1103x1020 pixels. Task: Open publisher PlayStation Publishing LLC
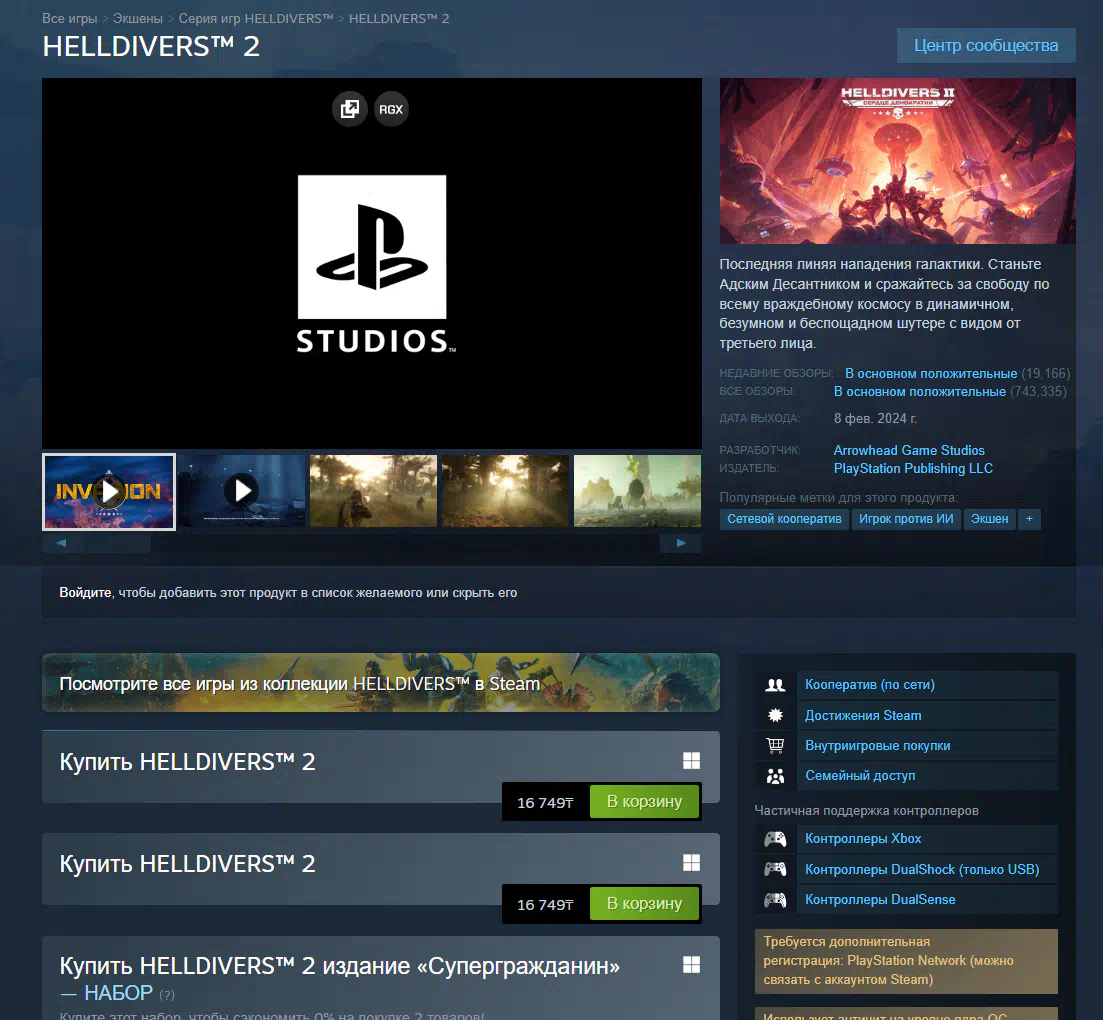click(913, 468)
